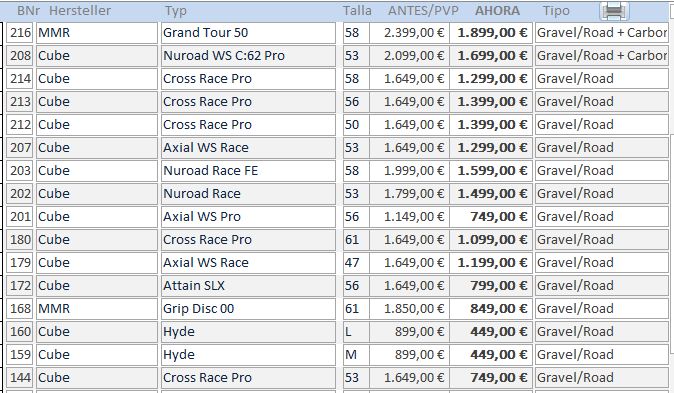Viewport: 674px width, 393px height.
Task: Click the Nuroad Race FE type field
Action: (x=248, y=171)
